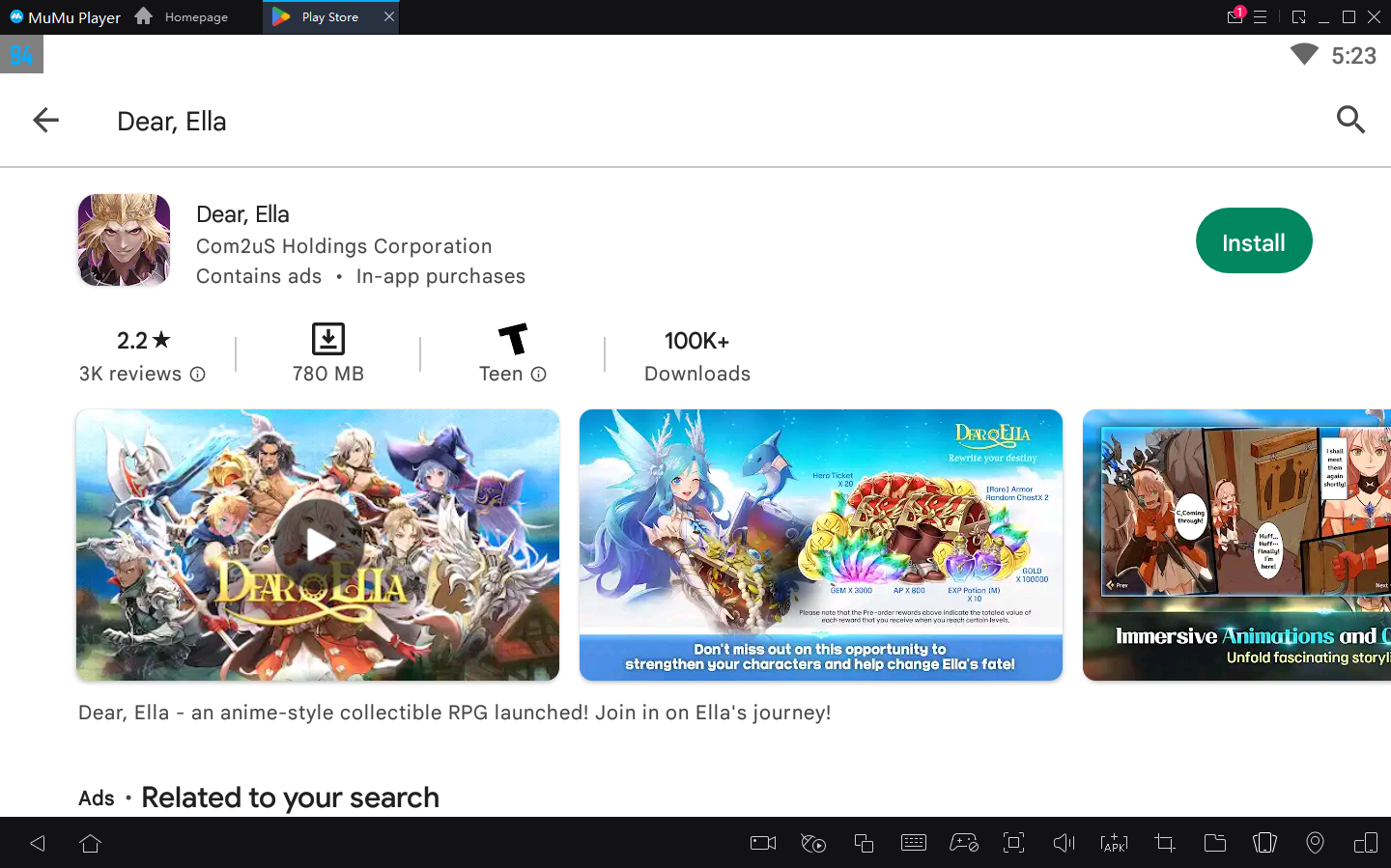Tap the 780 MB download size icon
Screen dimensions: 1391x868
click(x=328, y=339)
